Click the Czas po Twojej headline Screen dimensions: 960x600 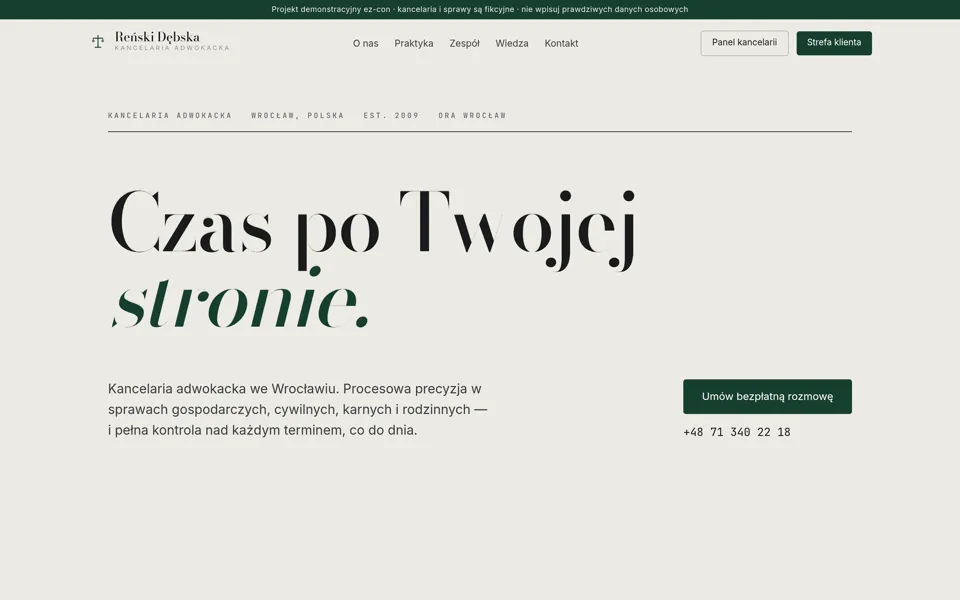click(373, 228)
